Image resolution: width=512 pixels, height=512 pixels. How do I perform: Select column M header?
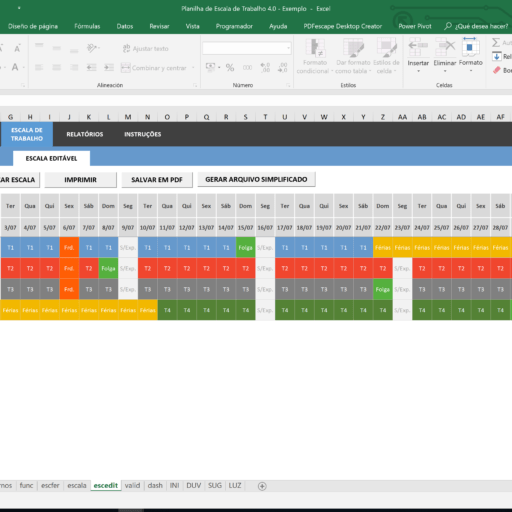click(x=128, y=117)
